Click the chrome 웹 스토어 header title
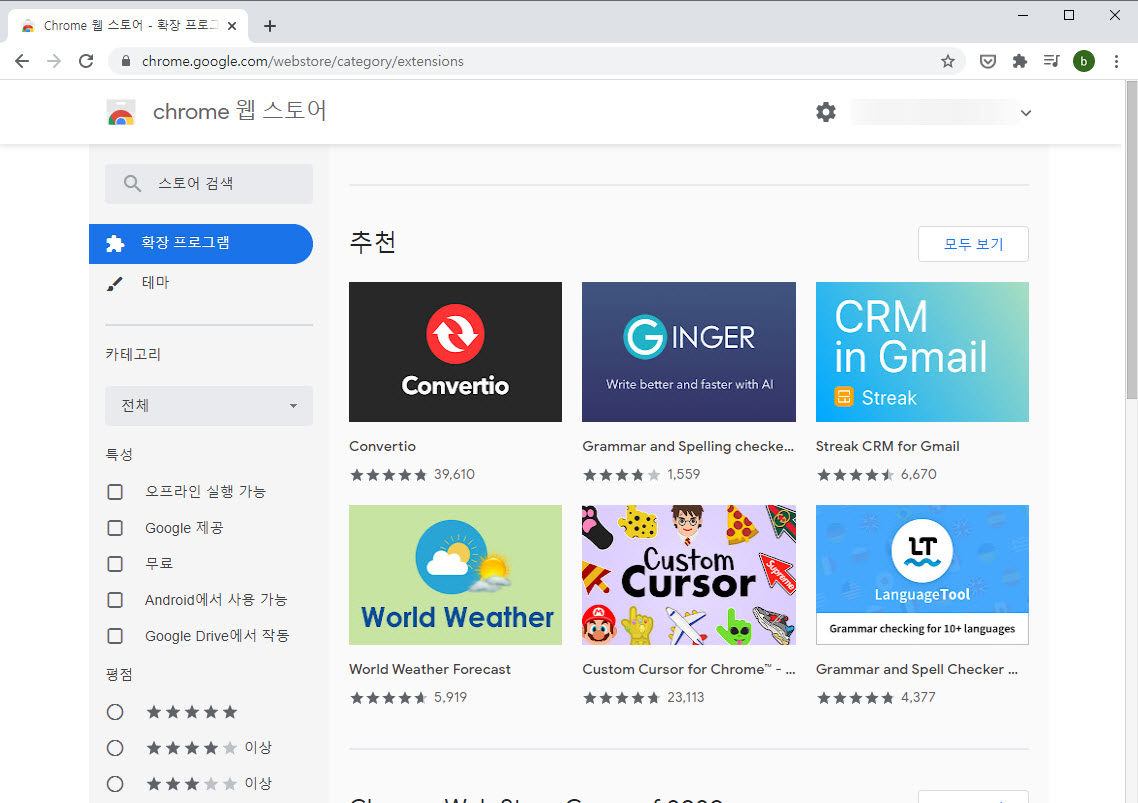This screenshot has height=803, width=1138. click(x=240, y=111)
